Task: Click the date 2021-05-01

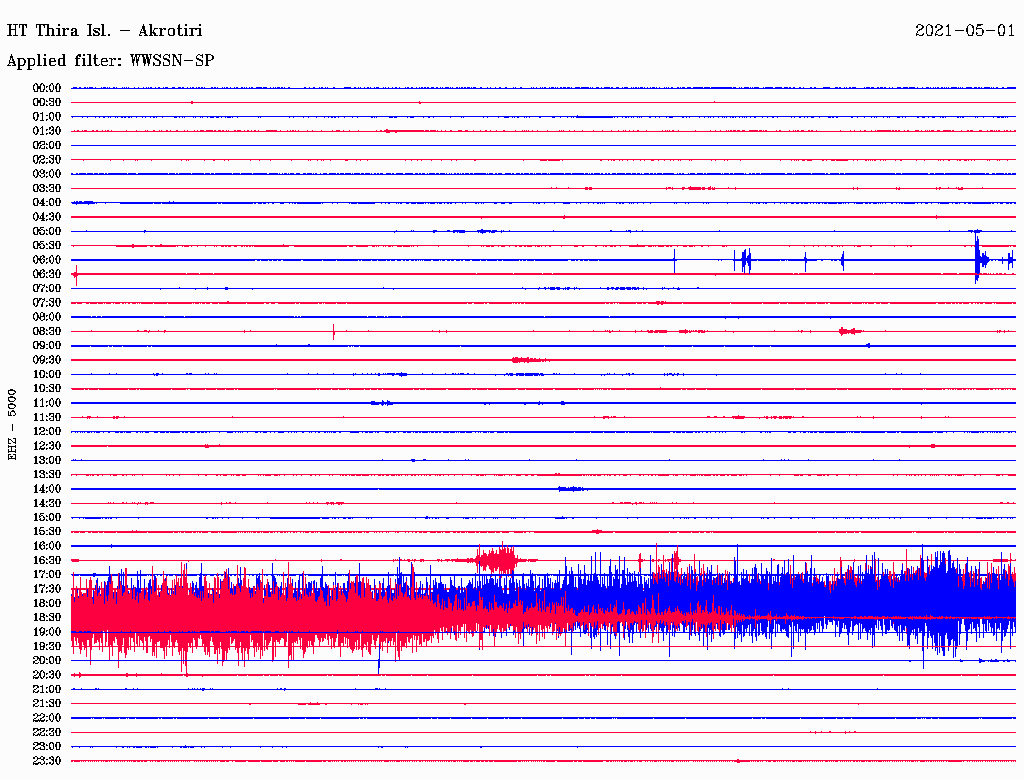Action: pyautogui.click(x=965, y=31)
